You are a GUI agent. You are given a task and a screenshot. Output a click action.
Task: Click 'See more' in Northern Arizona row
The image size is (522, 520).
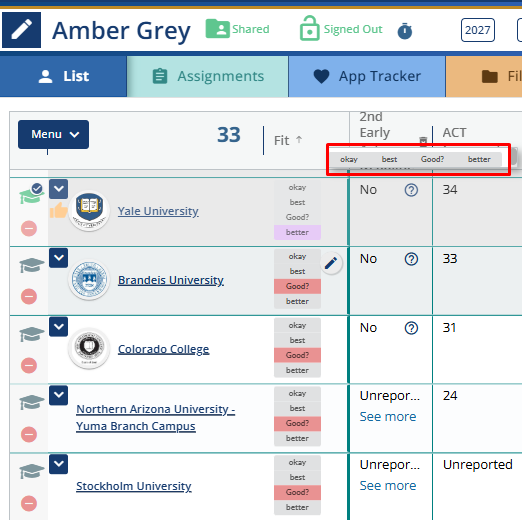coord(388,417)
